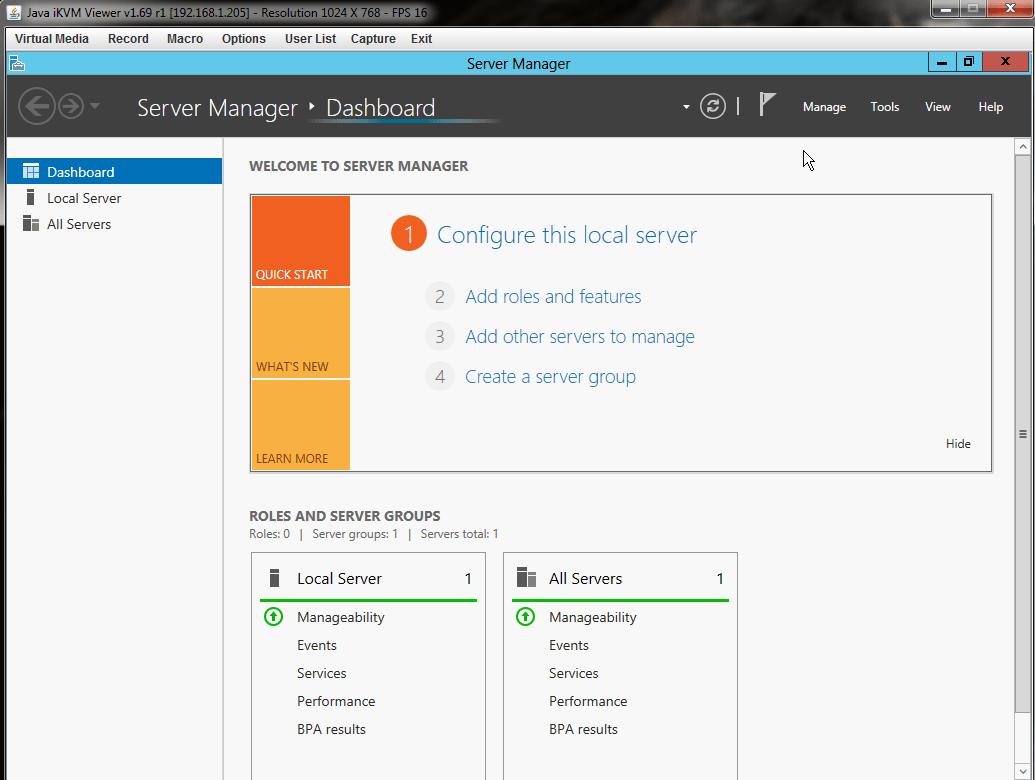The height and width of the screenshot is (780, 1035).
Task: Click the vertical scrollbar down arrow
Action: [1023, 770]
